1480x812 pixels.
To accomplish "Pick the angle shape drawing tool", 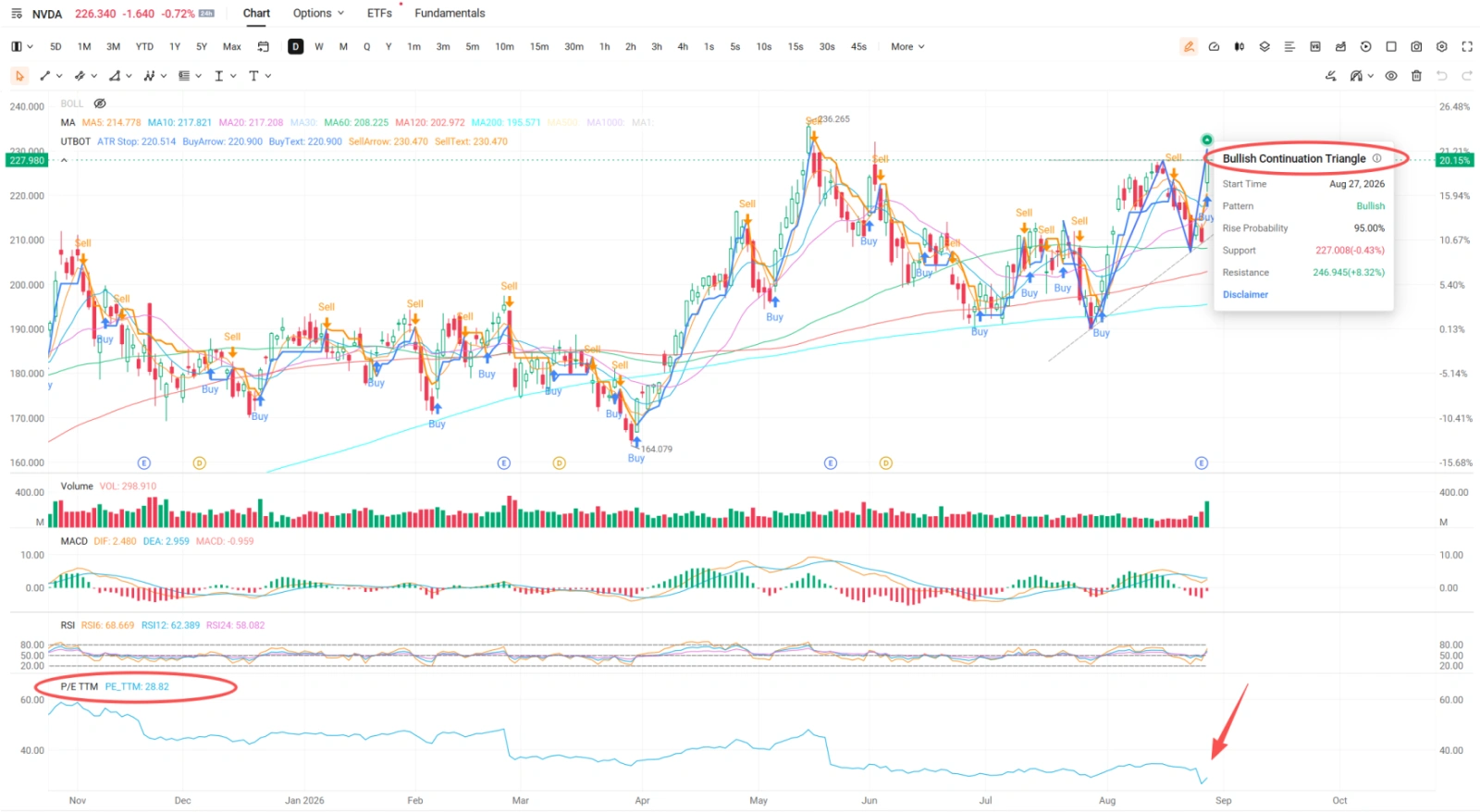I will pyautogui.click(x=115, y=76).
